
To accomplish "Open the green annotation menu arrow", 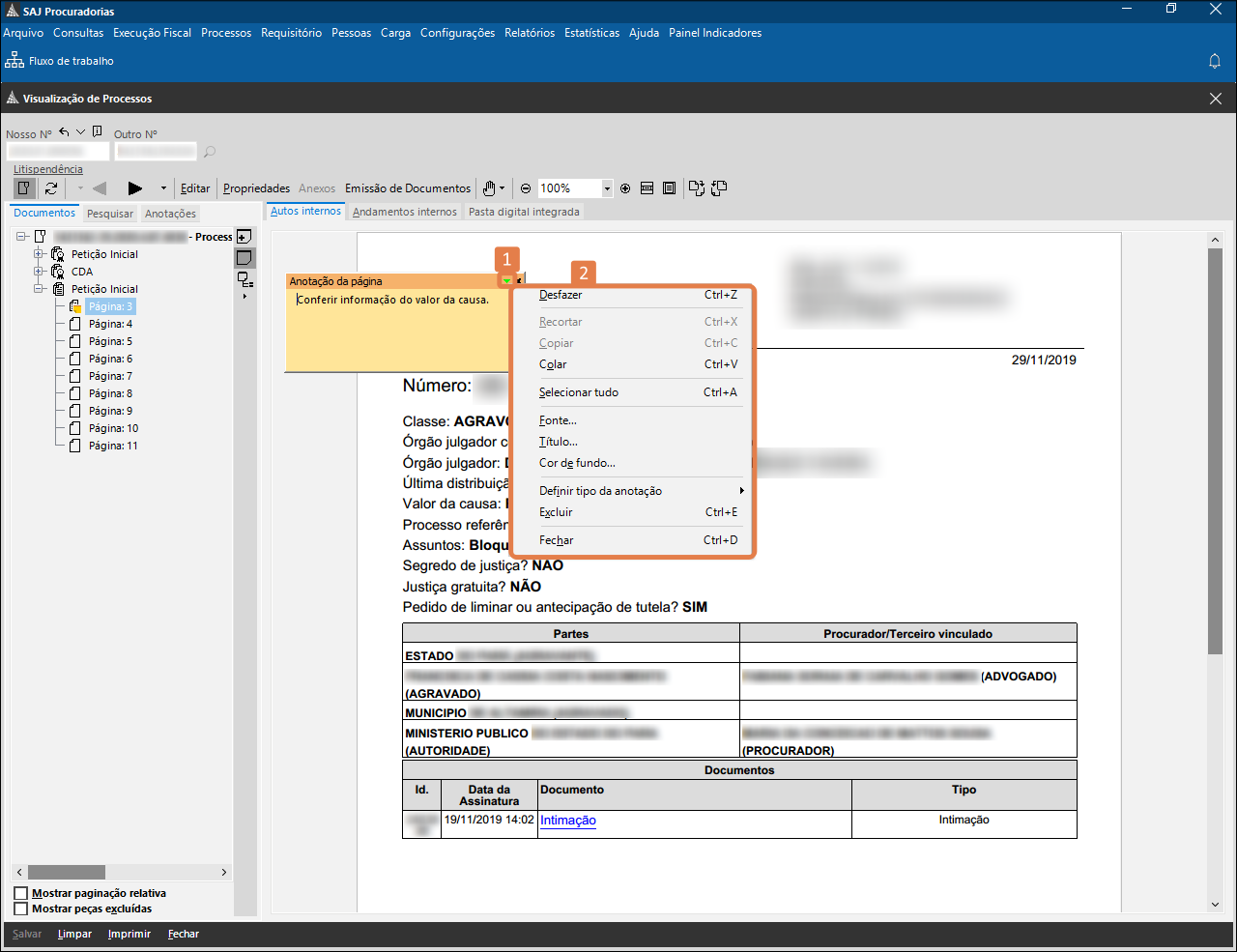I will [x=505, y=281].
